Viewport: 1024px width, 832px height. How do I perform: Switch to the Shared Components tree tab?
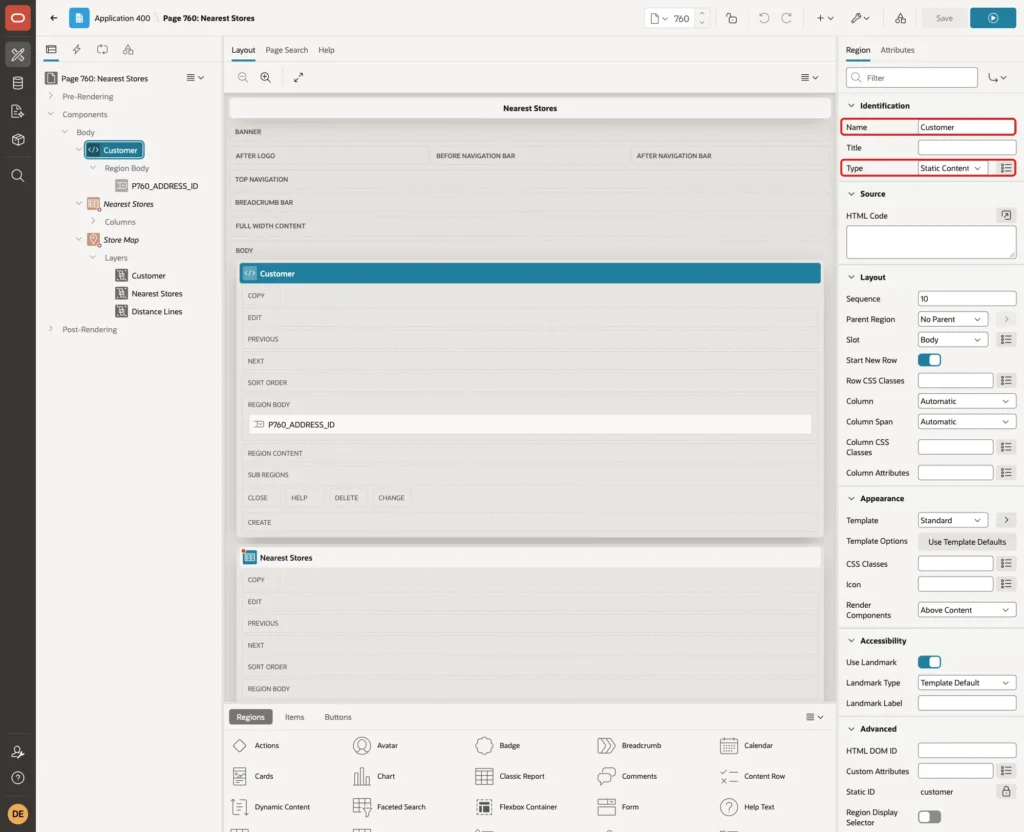tap(128, 50)
